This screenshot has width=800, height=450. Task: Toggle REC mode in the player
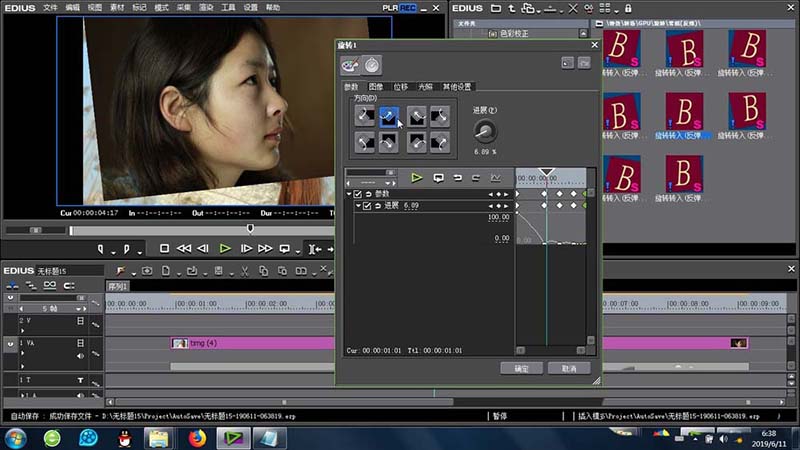(408, 8)
